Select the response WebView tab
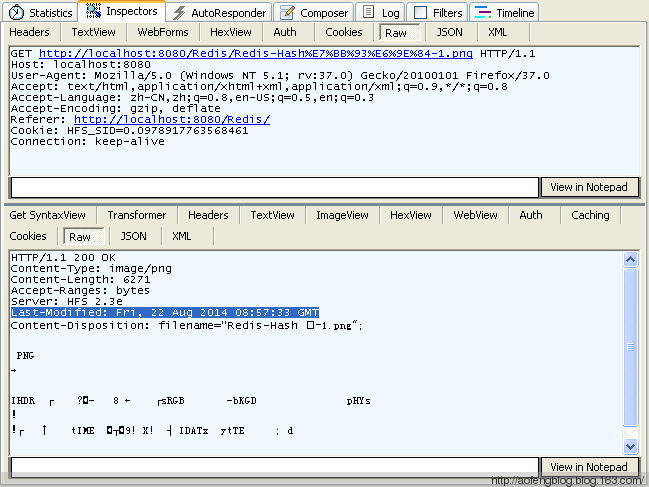The image size is (649, 487). (475, 215)
